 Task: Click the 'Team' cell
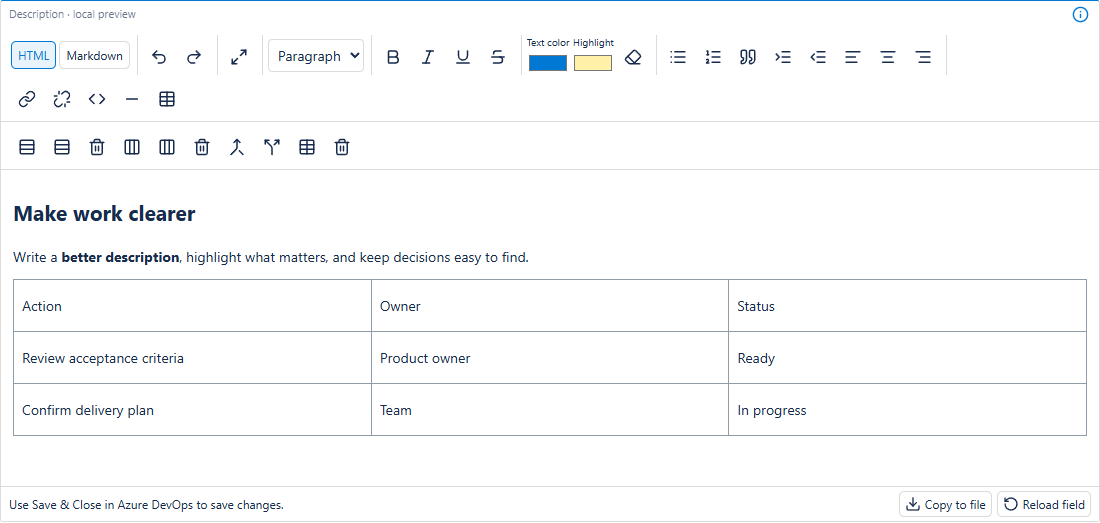click(550, 410)
